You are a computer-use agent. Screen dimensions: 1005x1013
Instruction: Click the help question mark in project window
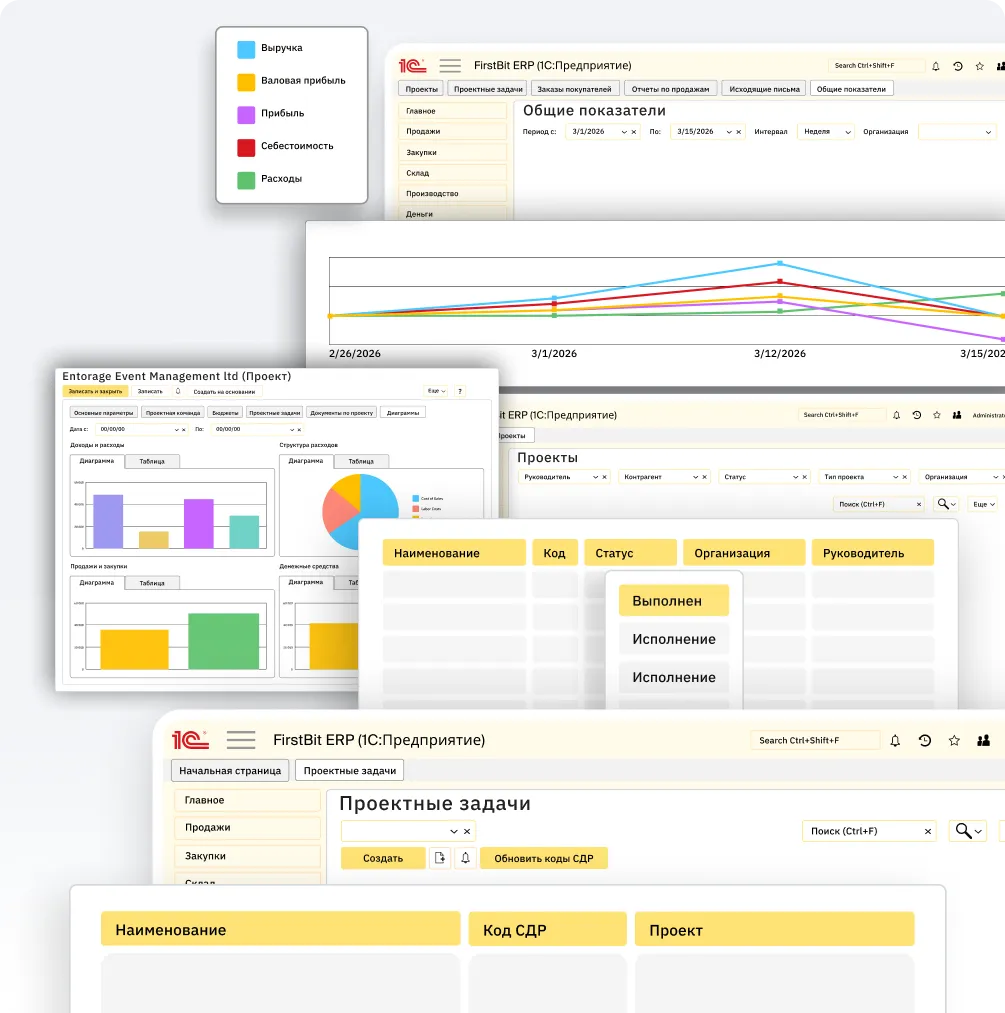(x=460, y=391)
